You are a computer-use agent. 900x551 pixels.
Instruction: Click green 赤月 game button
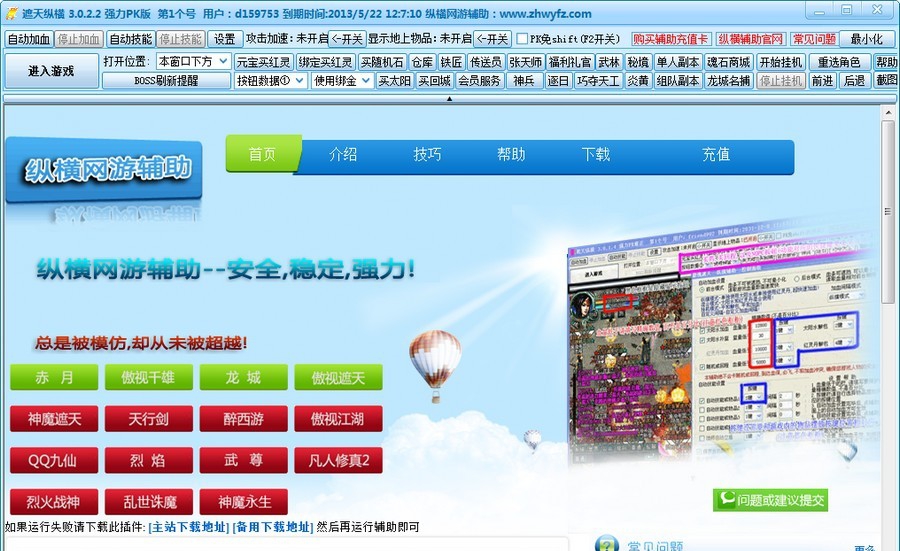coord(54,378)
